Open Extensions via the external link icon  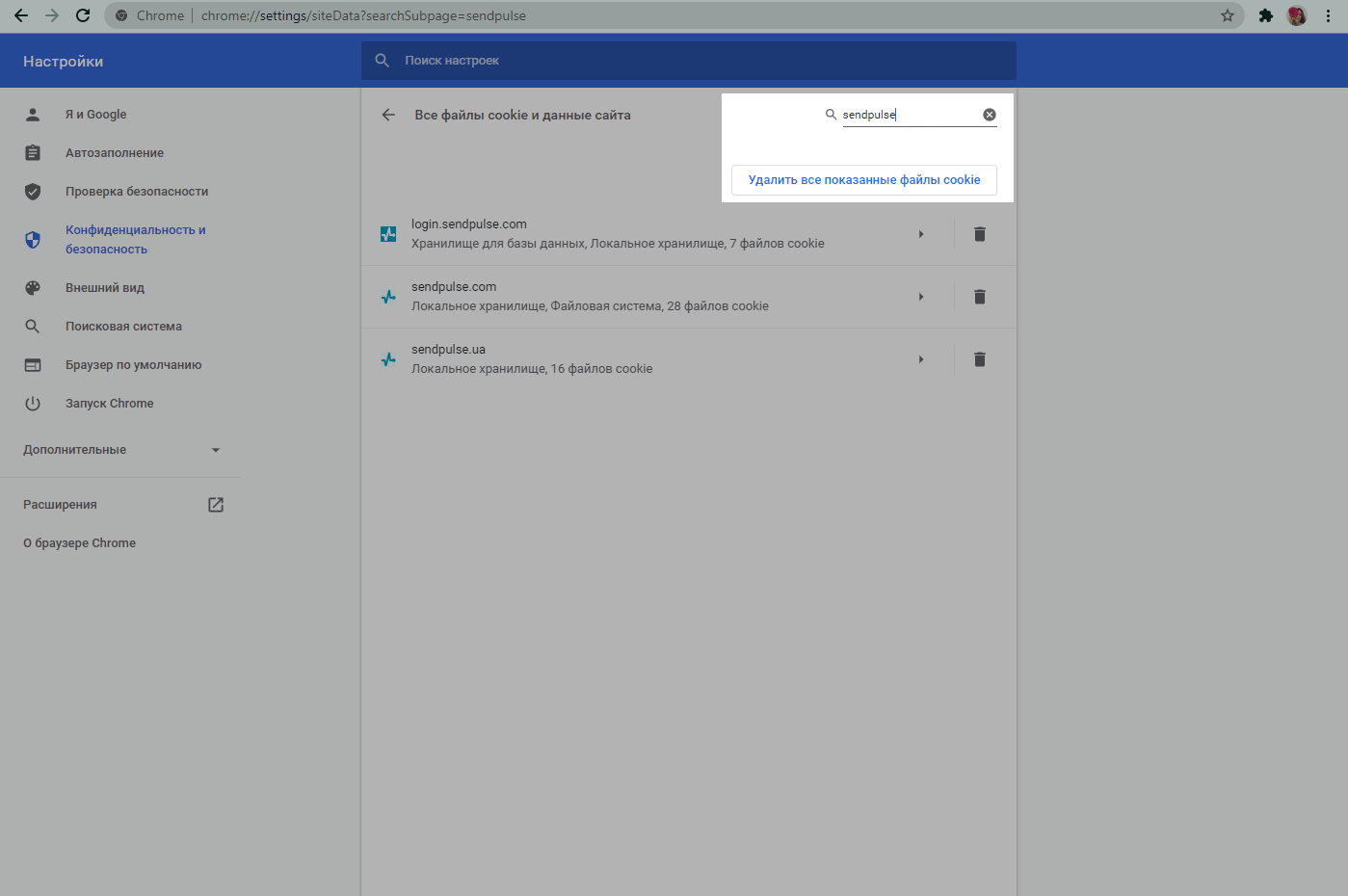click(216, 505)
